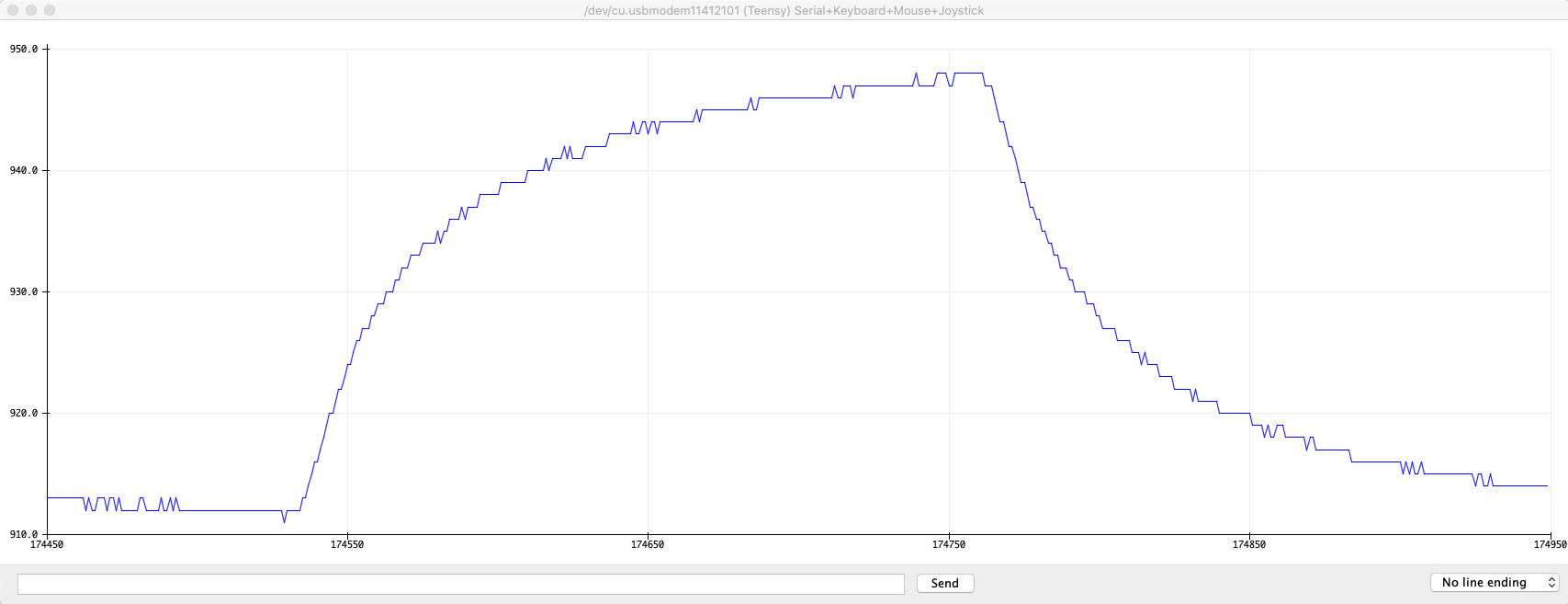Click the 174650 x-axis label
Viewport: 1568px width, 604px height.
(x=648, y=545)
